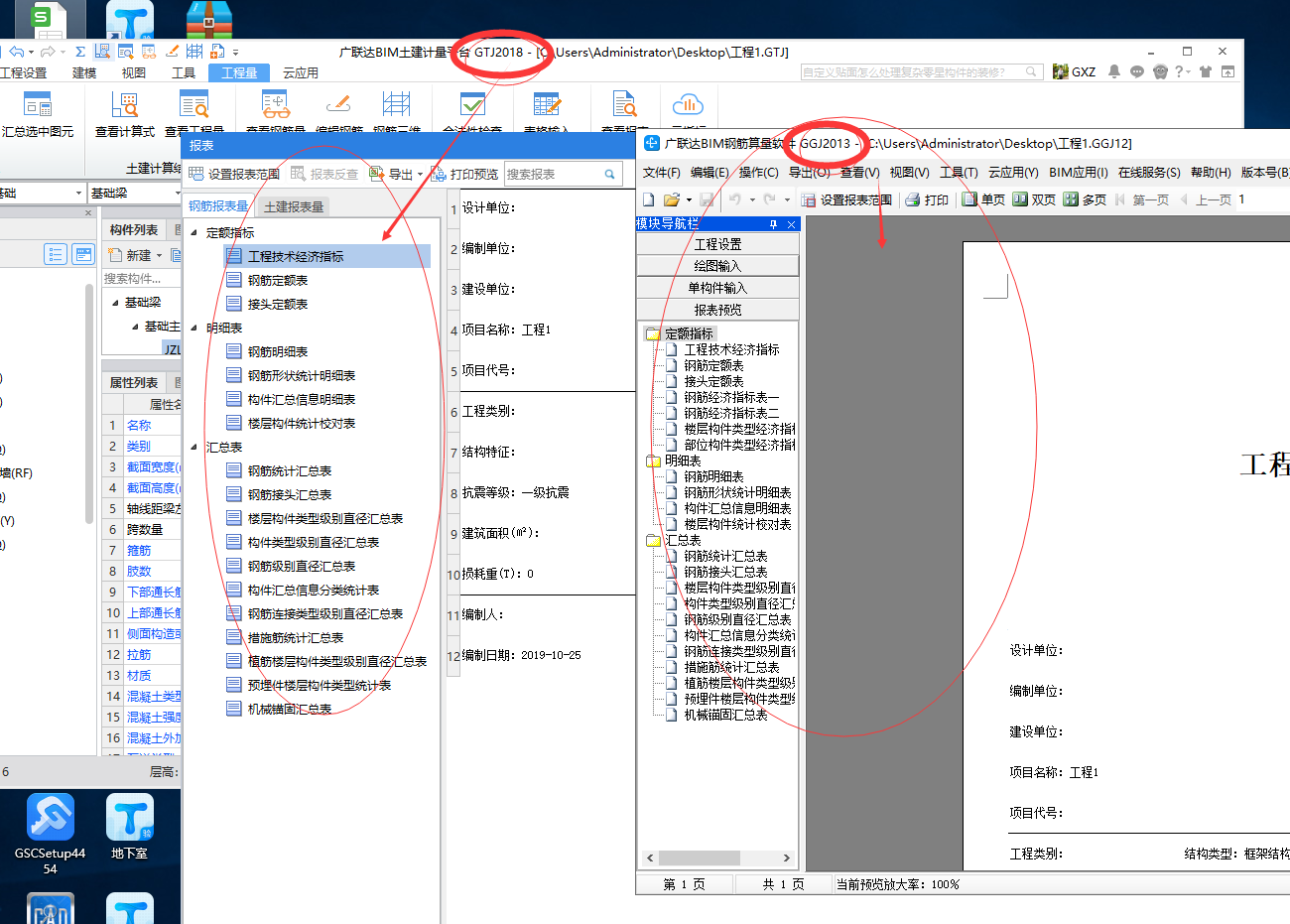This screenshot has height=924, width=1290.
Task: Click the 属性列表 tab in GTJ2018
Action: coord(134,382)
